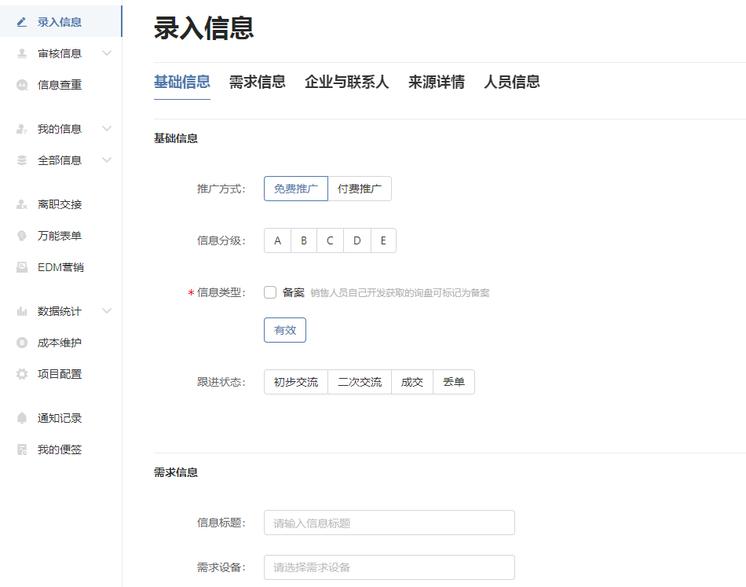Click the bulb icon beside 万能表单
Screen dimensions: 746x587
(x=21, y=236)
